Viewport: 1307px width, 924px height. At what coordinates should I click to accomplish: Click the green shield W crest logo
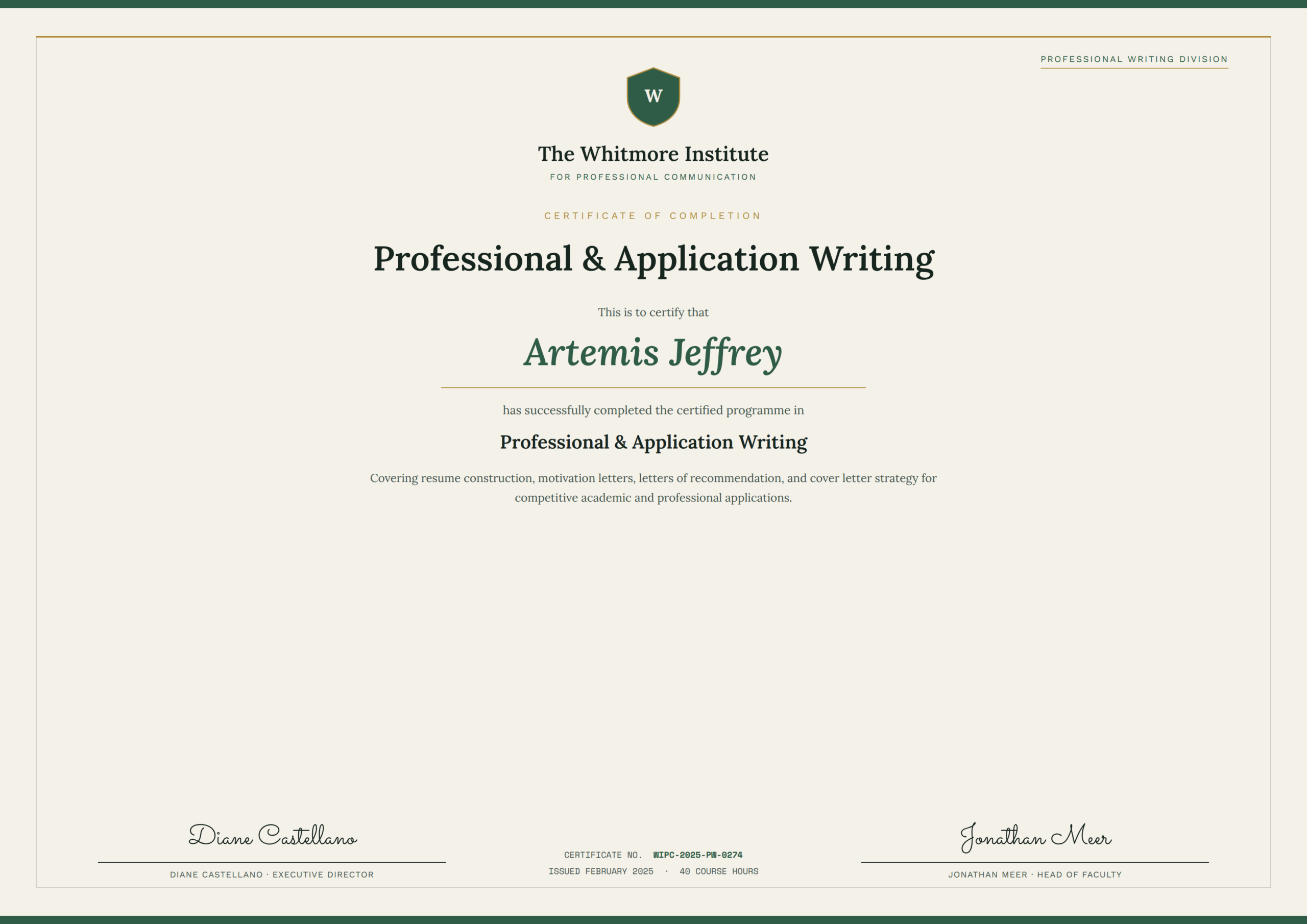click(x=653, y=97)
